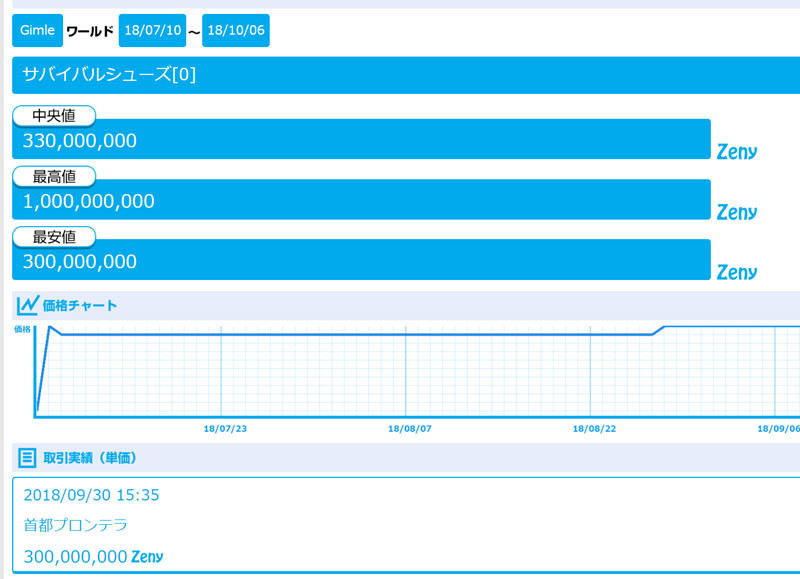Click the 価格チャート heading

80,306
